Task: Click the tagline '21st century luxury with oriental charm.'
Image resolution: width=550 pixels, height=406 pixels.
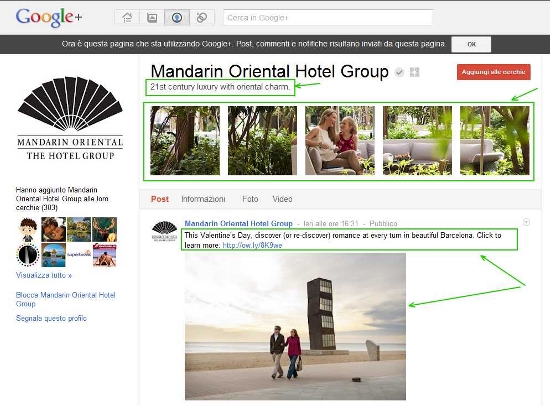Action: click(x=220, y=87)
